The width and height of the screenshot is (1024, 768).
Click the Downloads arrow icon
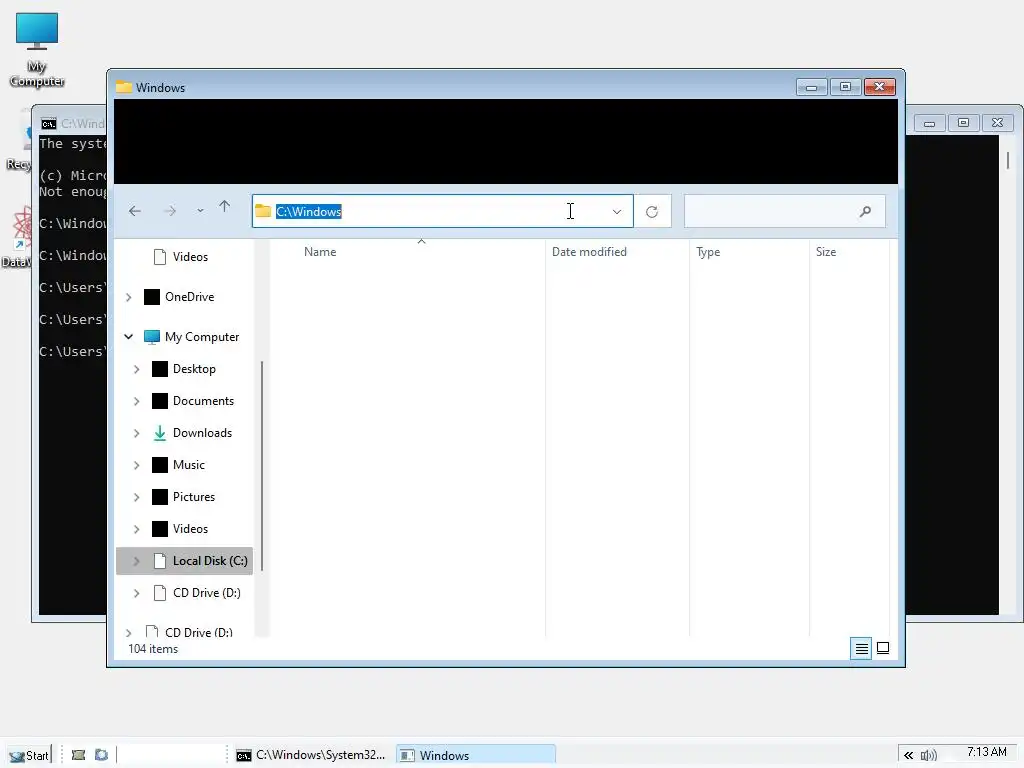click(x=159, y=433)
